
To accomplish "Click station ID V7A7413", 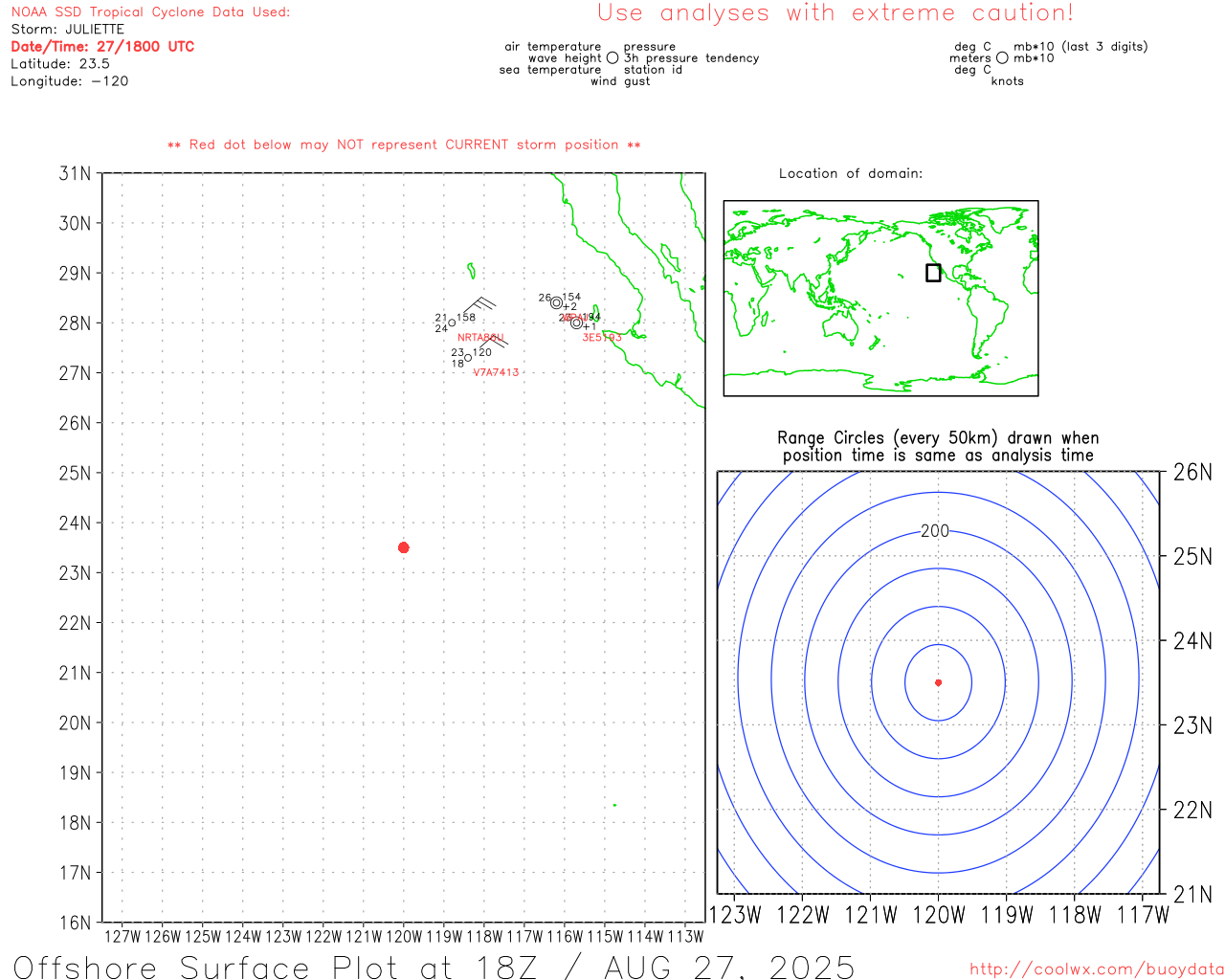I will [x=496, y=372].
